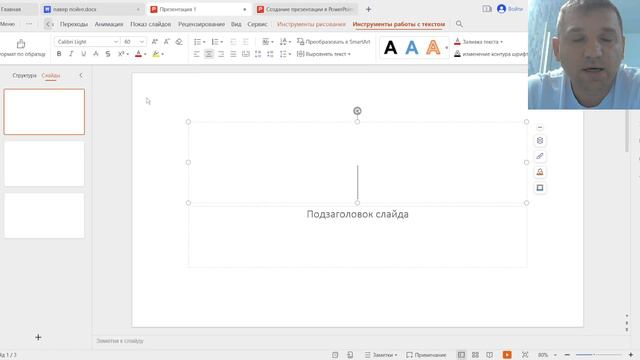
Task: Open the font name dropdown
Action: 116,42
